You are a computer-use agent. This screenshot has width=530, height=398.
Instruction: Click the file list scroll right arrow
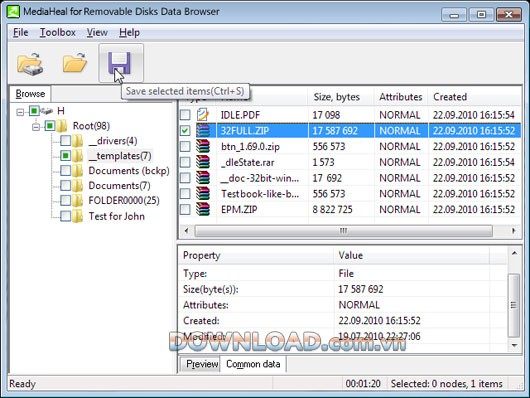[x=513, y=231]
